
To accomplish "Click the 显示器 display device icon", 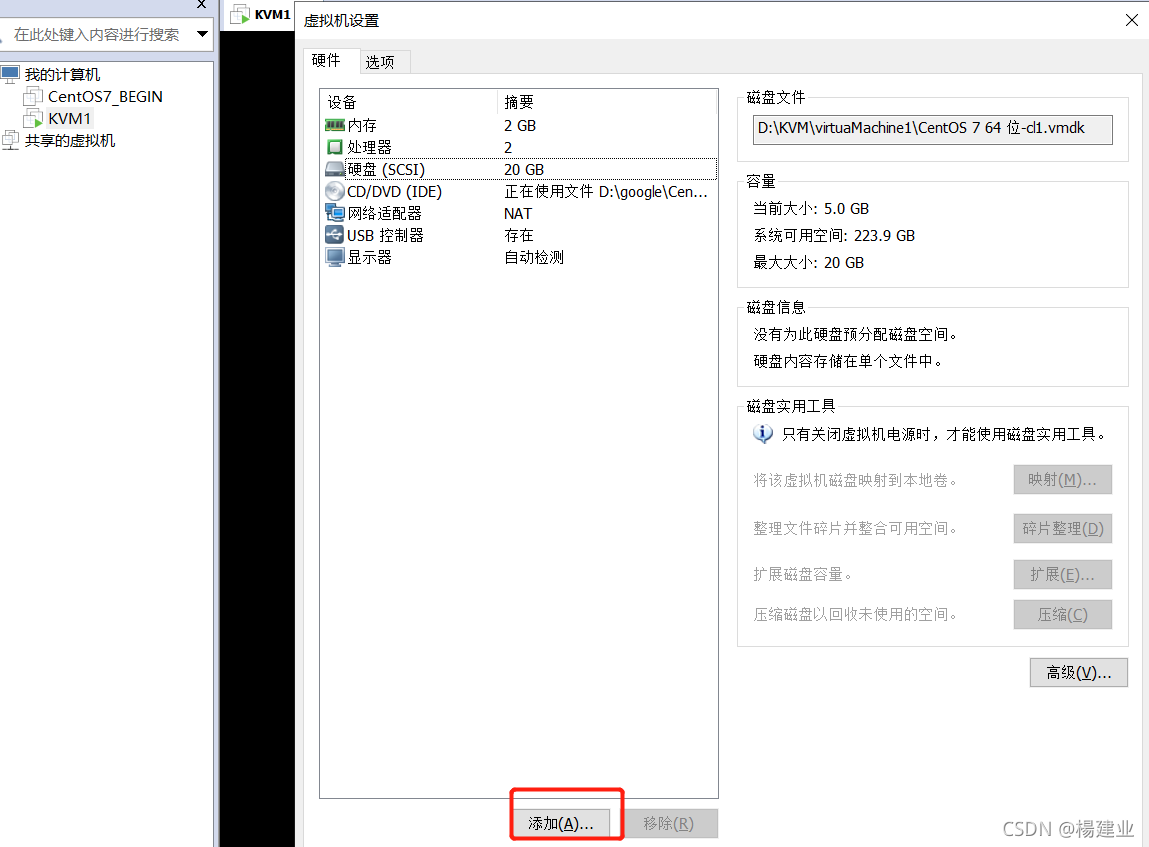I will coord(336,257).
